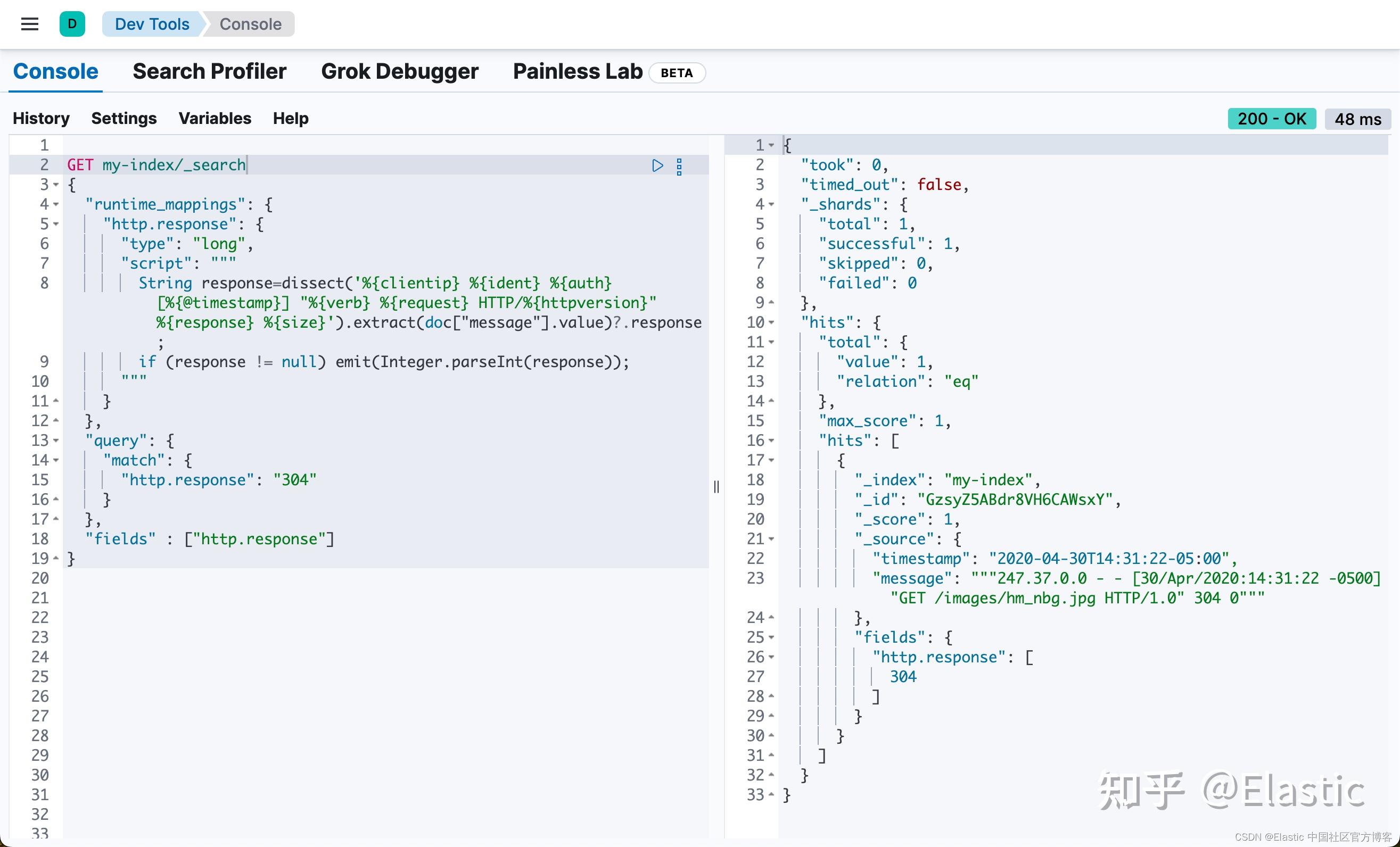This screenshot has width=1400, height=847.
Task: Click the Dev Tools breadcrumb
Action: (x=152, y=24)
